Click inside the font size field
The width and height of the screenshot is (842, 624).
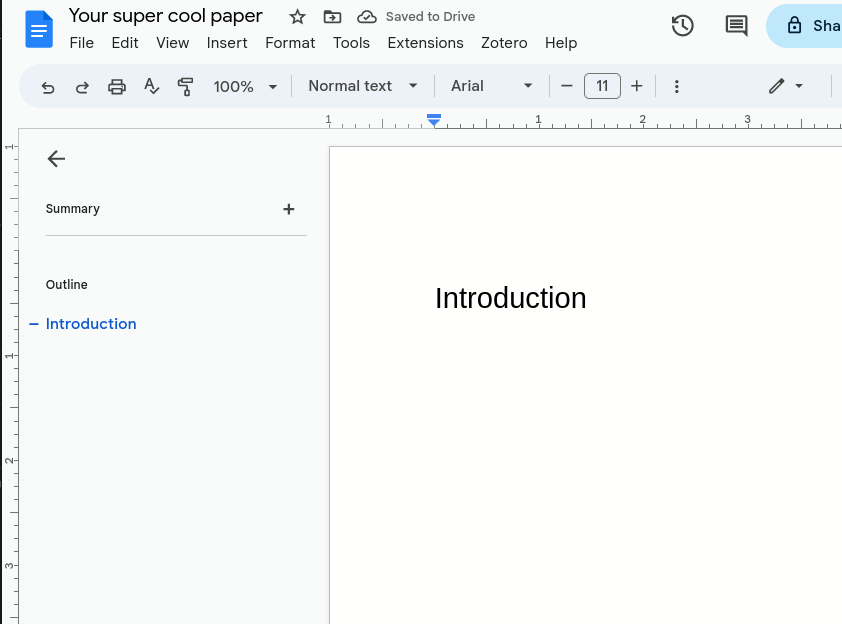tap(602, 86)
